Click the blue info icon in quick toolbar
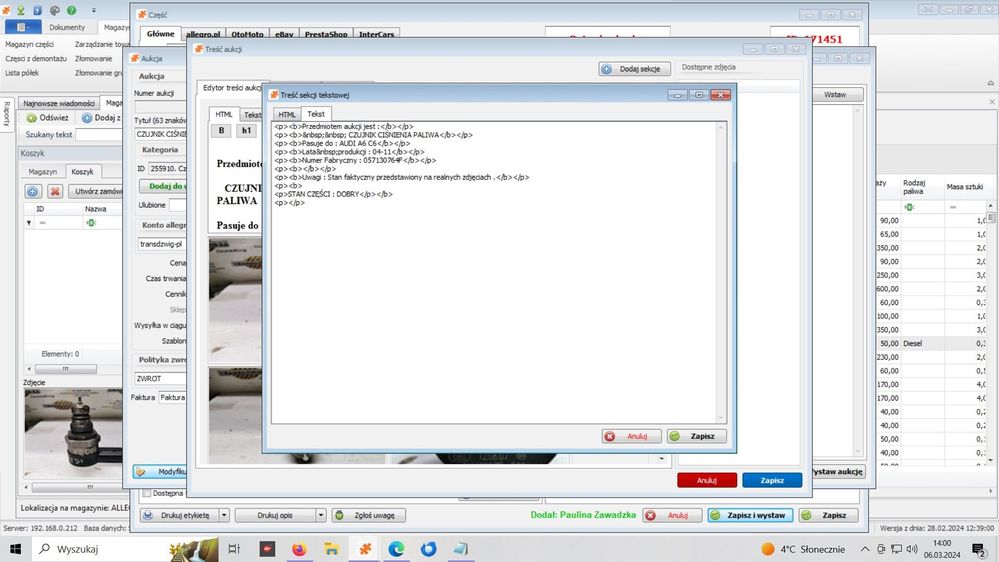Viewport: 999px width, 562px height. 38,10
